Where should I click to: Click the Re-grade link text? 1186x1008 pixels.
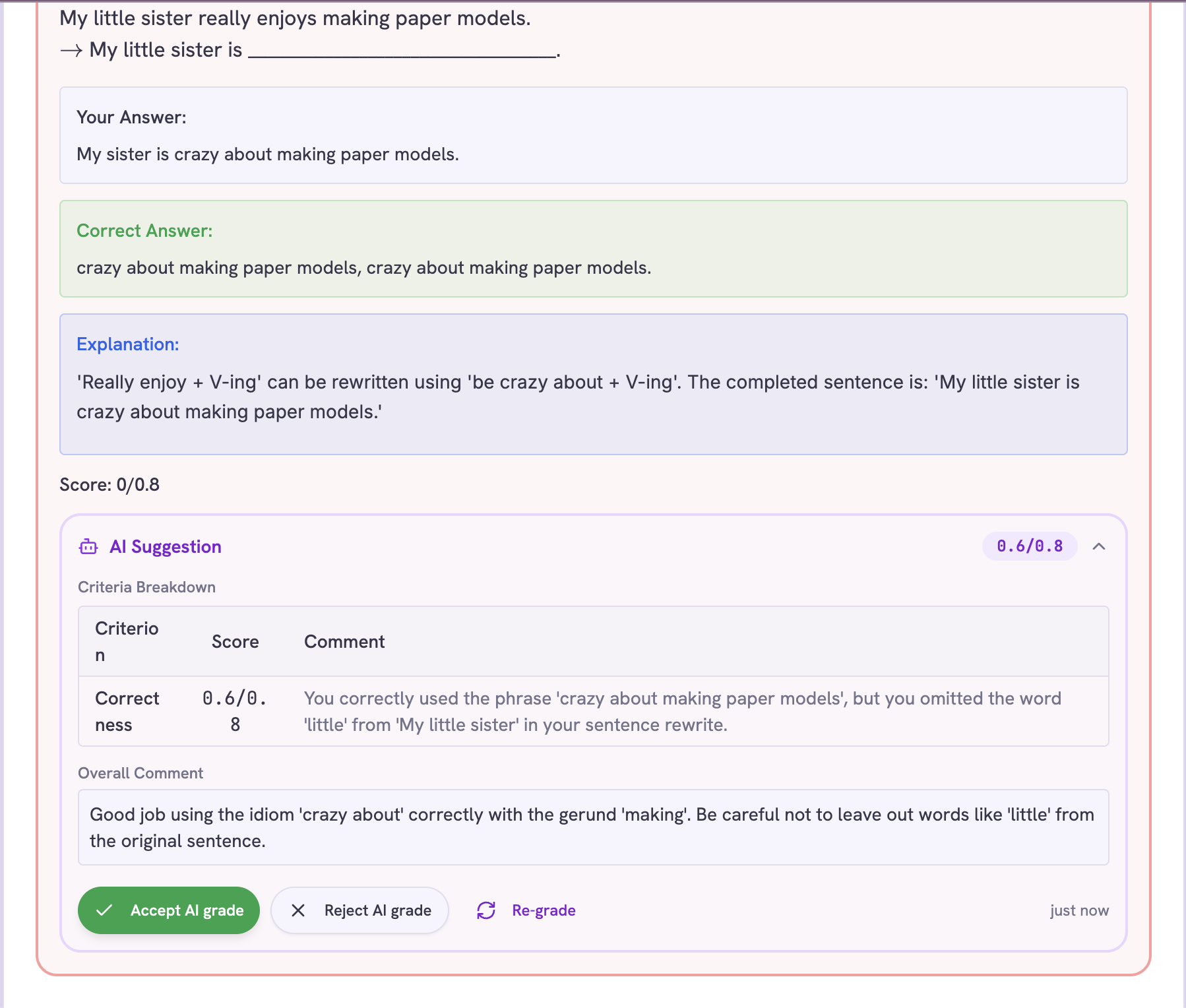pyautogui.click(x=544, y=910)
